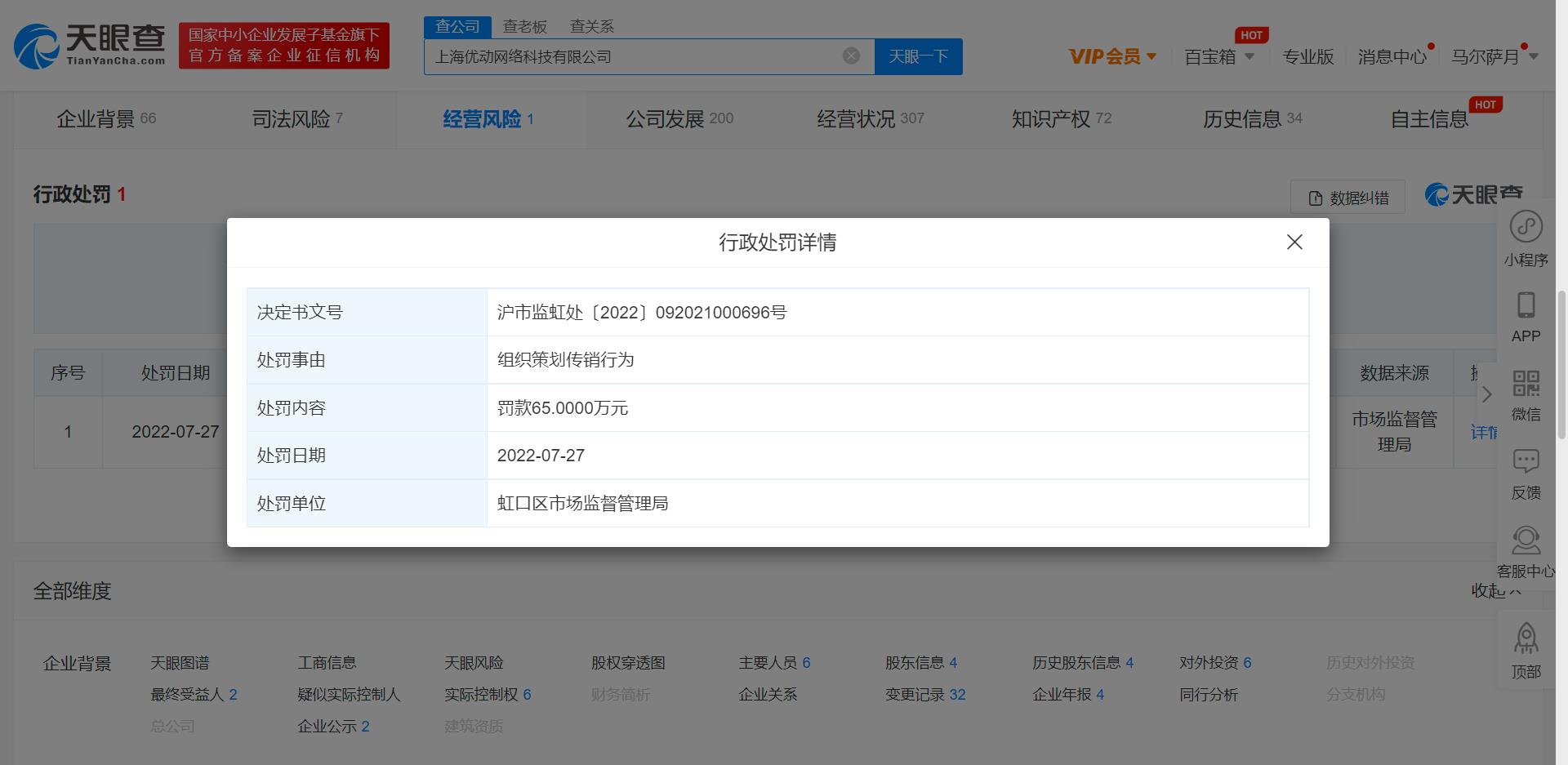
Task: Open 历史股东信息 4 link
Action: click(x=1083, y=663)
